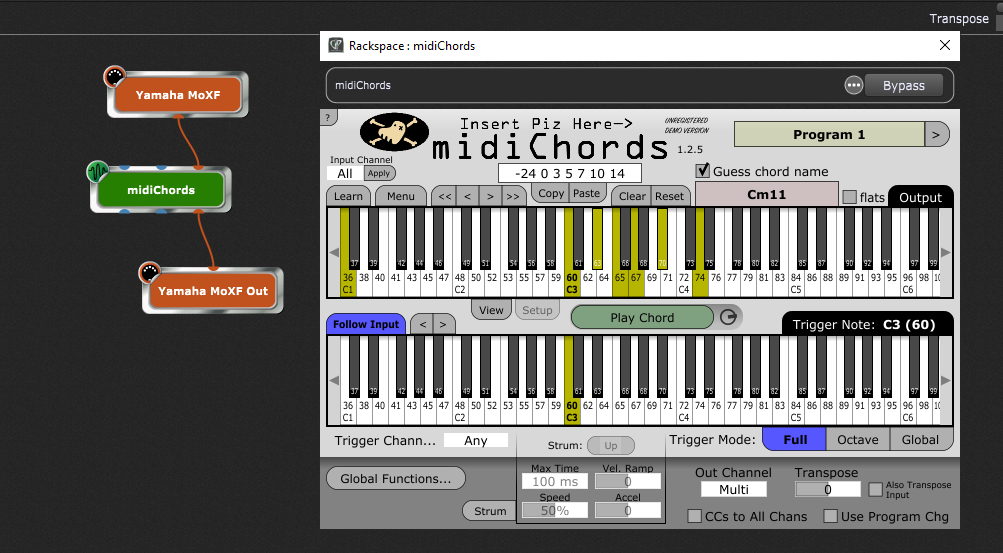1003x553 pixels.
Task: Select Octave trigger mode
Action: click(x=858, y=439)
